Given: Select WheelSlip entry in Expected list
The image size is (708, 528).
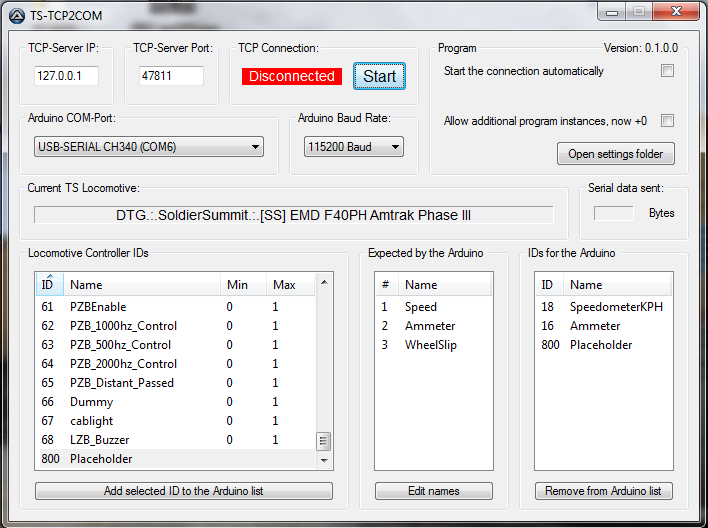Looking at the screenshot, I should (433, 345).
